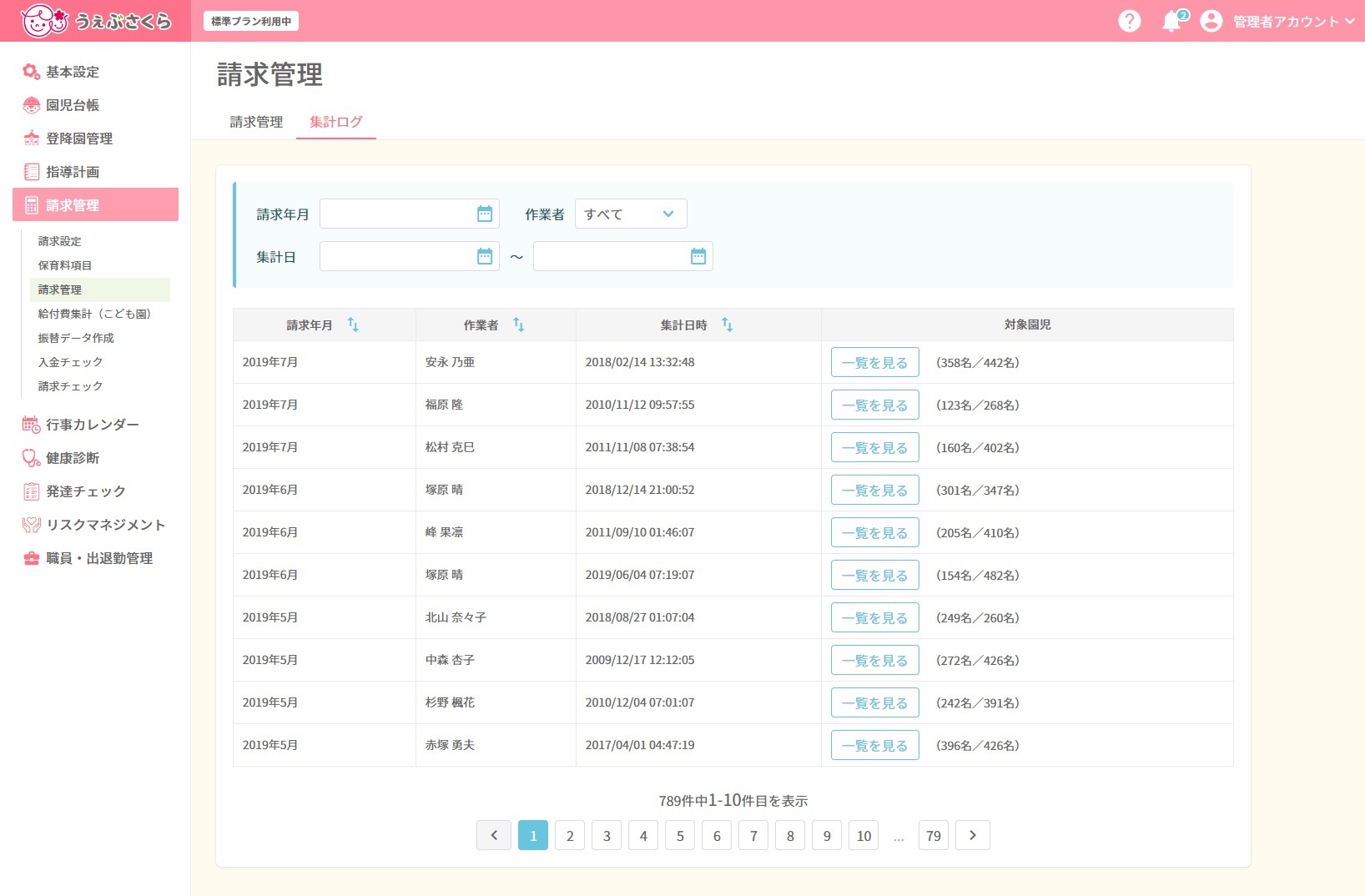Open 発達チェック checklist icon in sidebar

point(32,491)
